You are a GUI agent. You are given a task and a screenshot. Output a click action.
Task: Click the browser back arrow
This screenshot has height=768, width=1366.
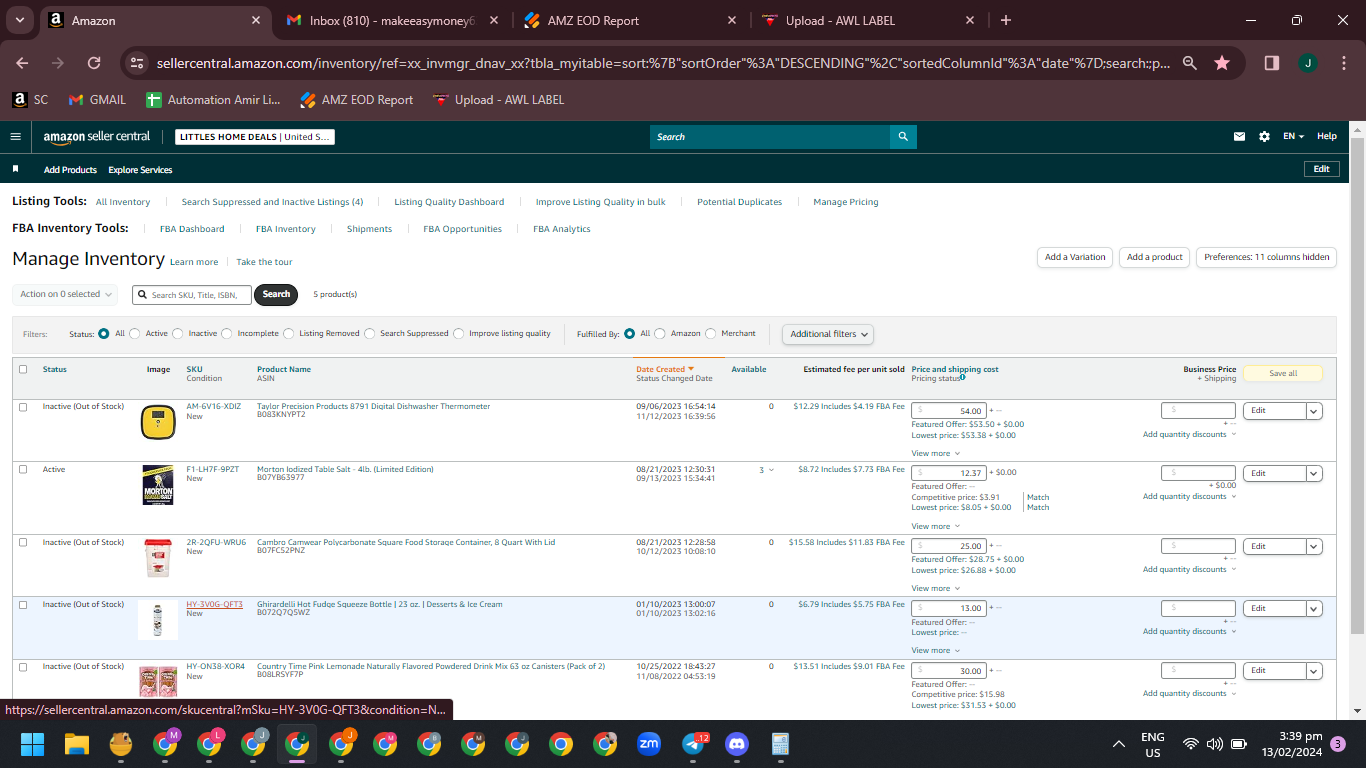click(22, 62)
